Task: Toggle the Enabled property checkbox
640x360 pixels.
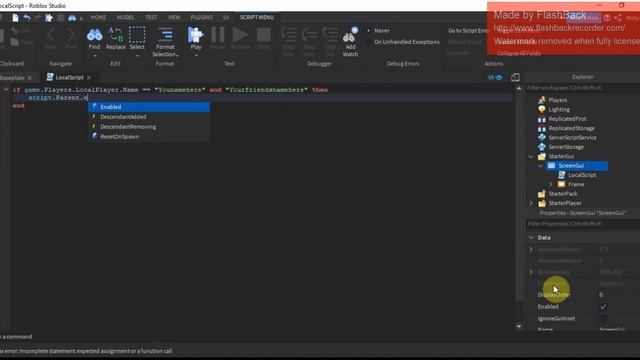Action: point(603,307)
